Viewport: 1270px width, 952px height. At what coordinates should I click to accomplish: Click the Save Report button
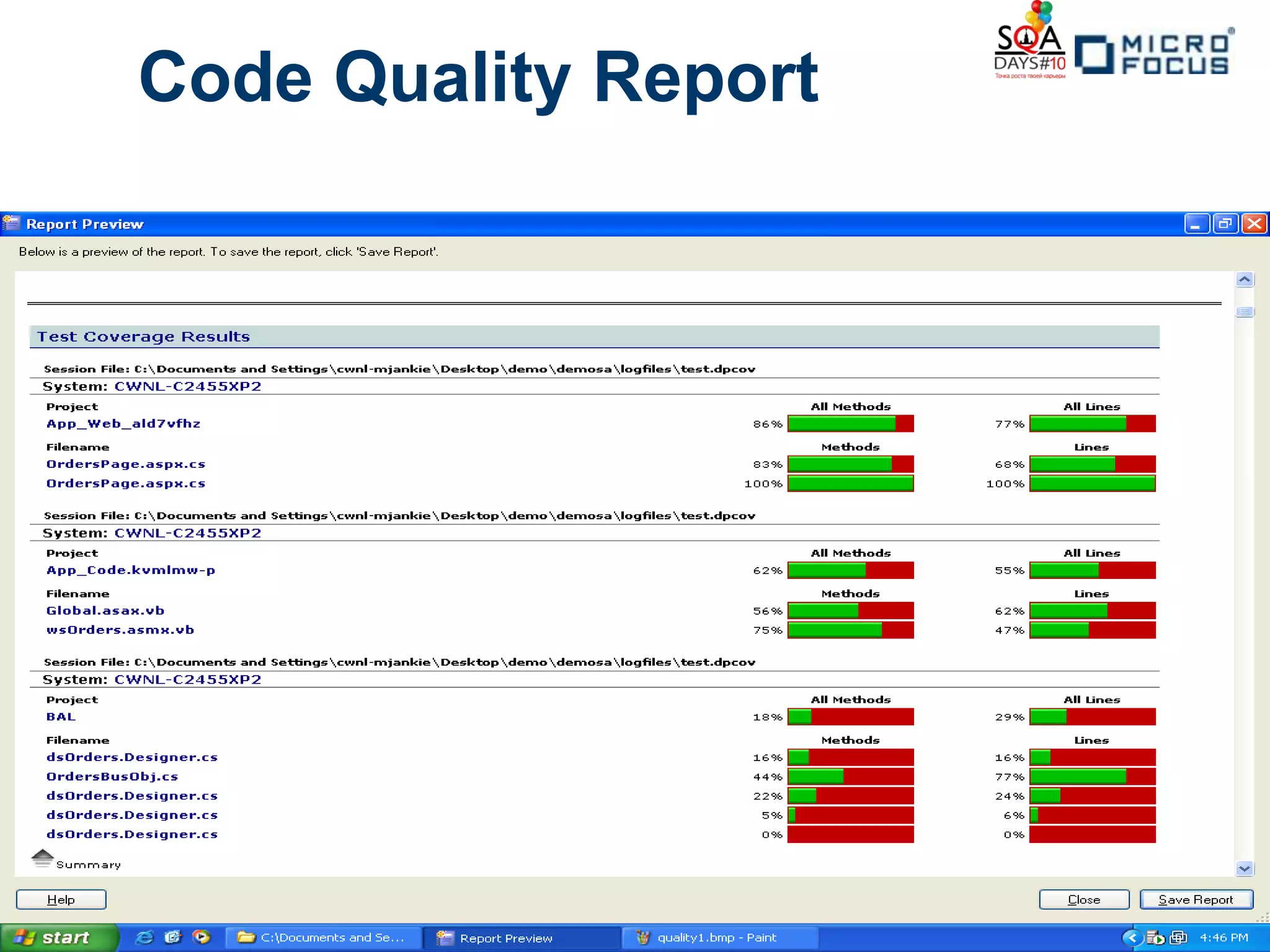pyautogui.click(x=1196, y=899)
